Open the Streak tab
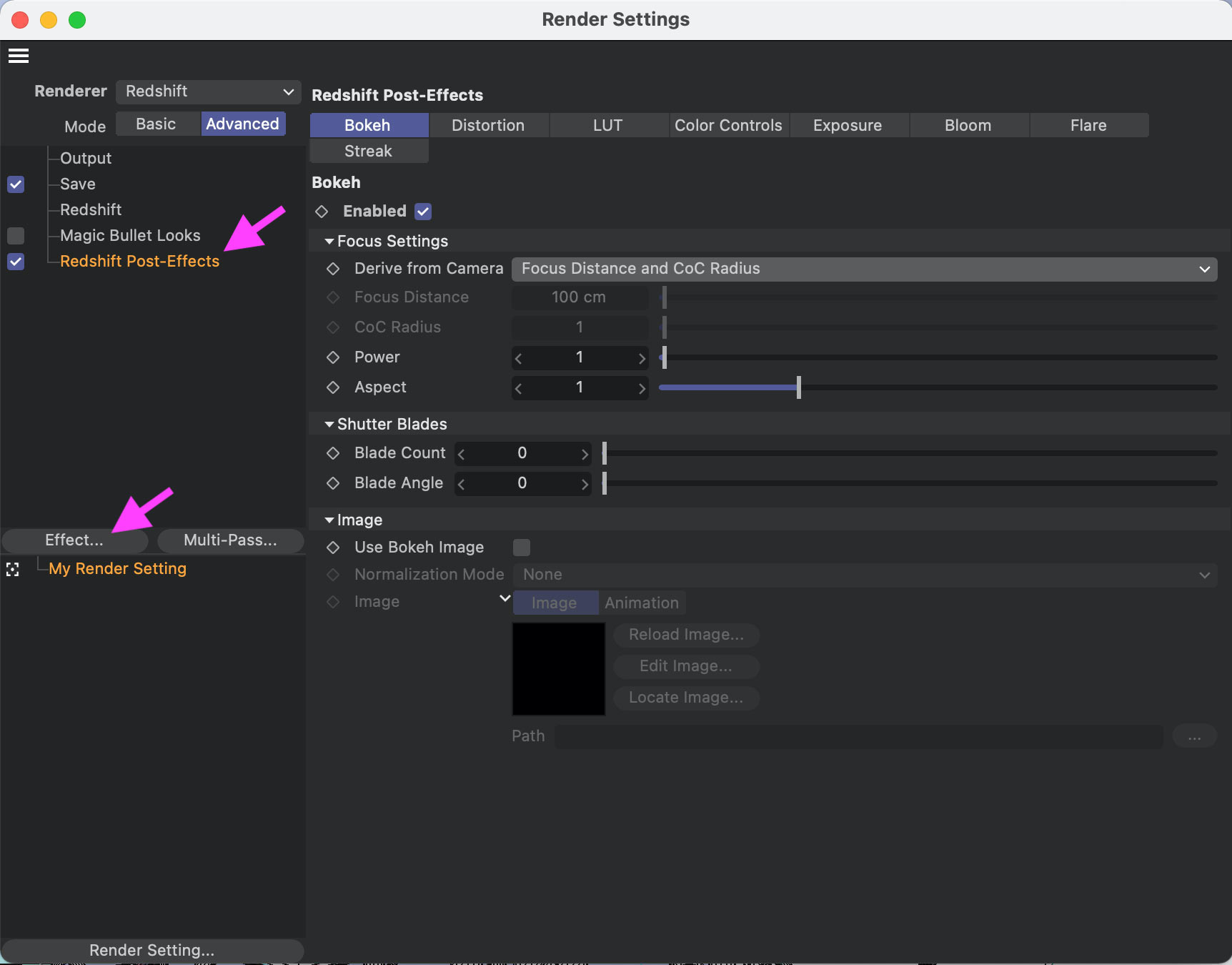Image resolution: width=1232 pixels, height=965 pixels. [x=369, y=151]
